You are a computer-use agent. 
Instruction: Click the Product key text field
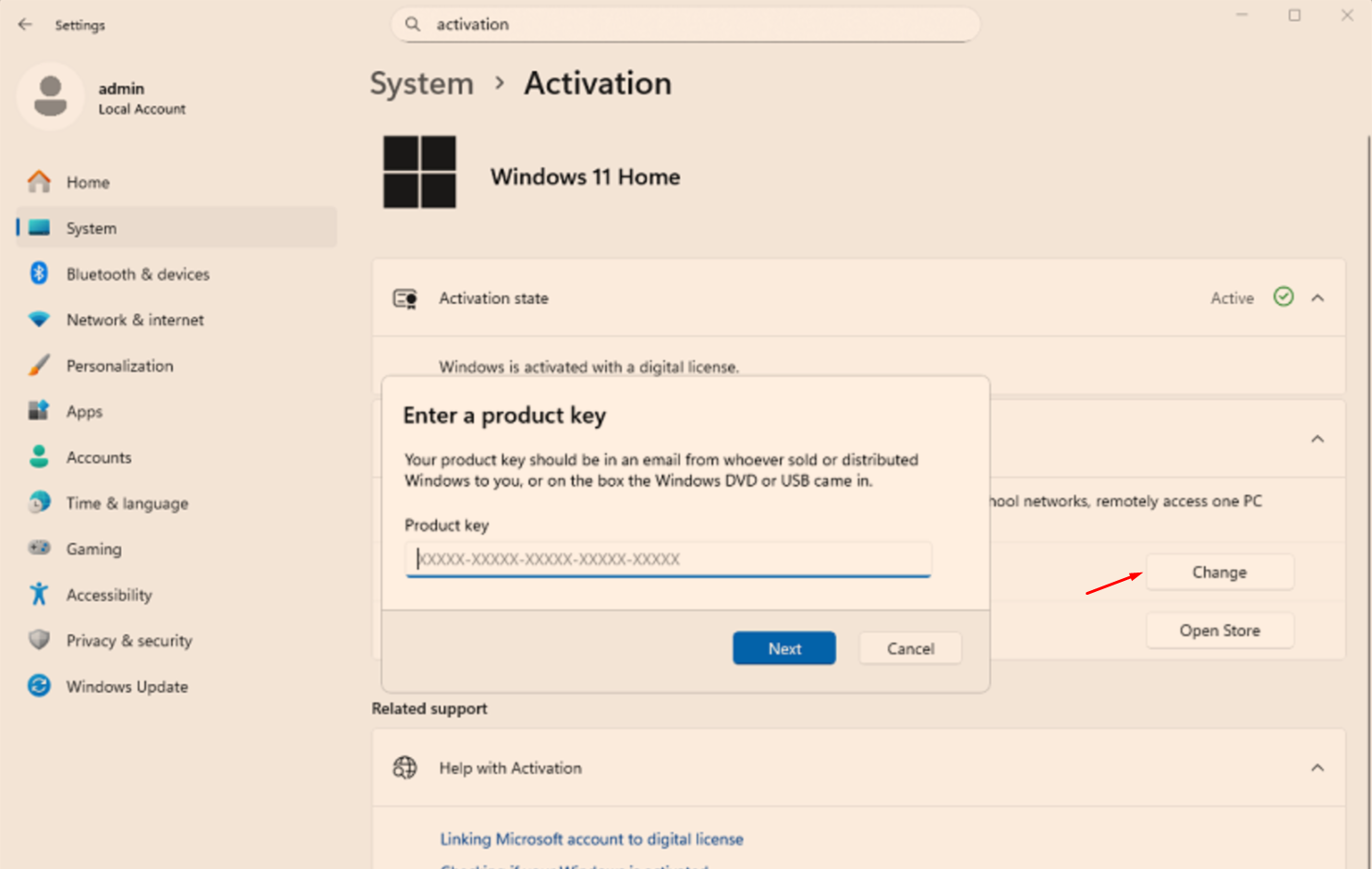tap(667, 559)
